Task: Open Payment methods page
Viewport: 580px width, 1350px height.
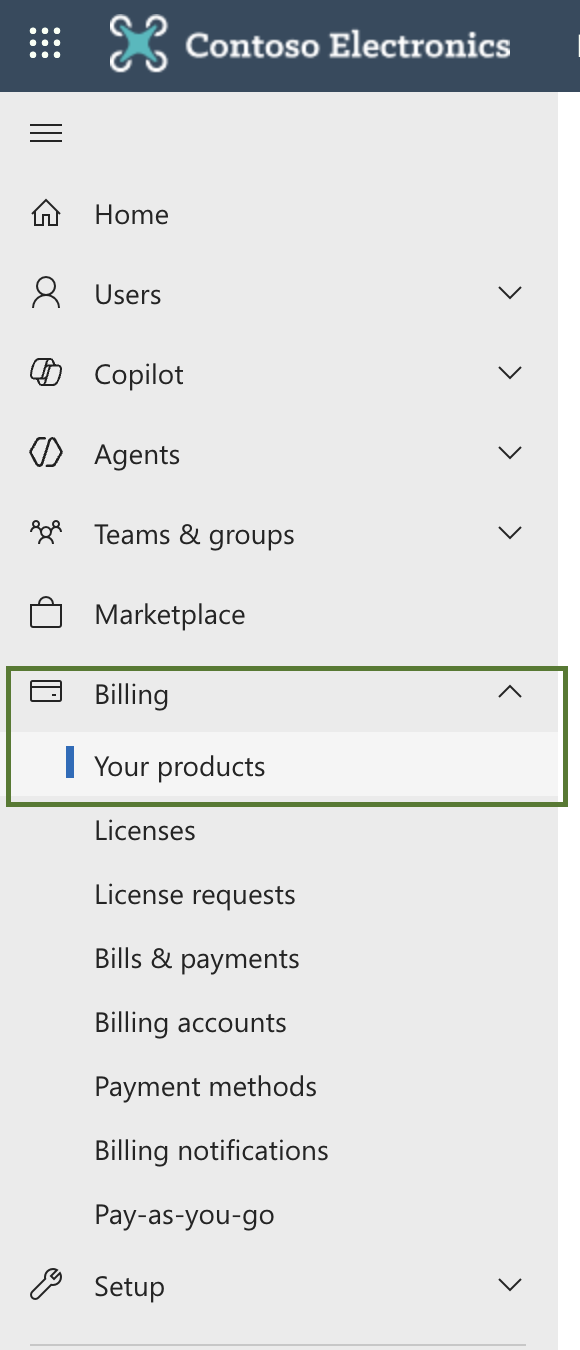Action: click(205, 1087)
